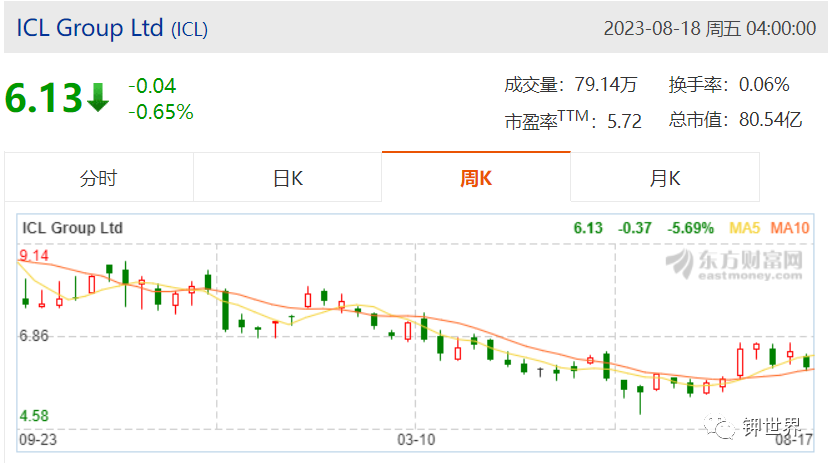Screen dimensions: 828x463
Task: Select the 周K tab
Action: click(x=476, y=178)
